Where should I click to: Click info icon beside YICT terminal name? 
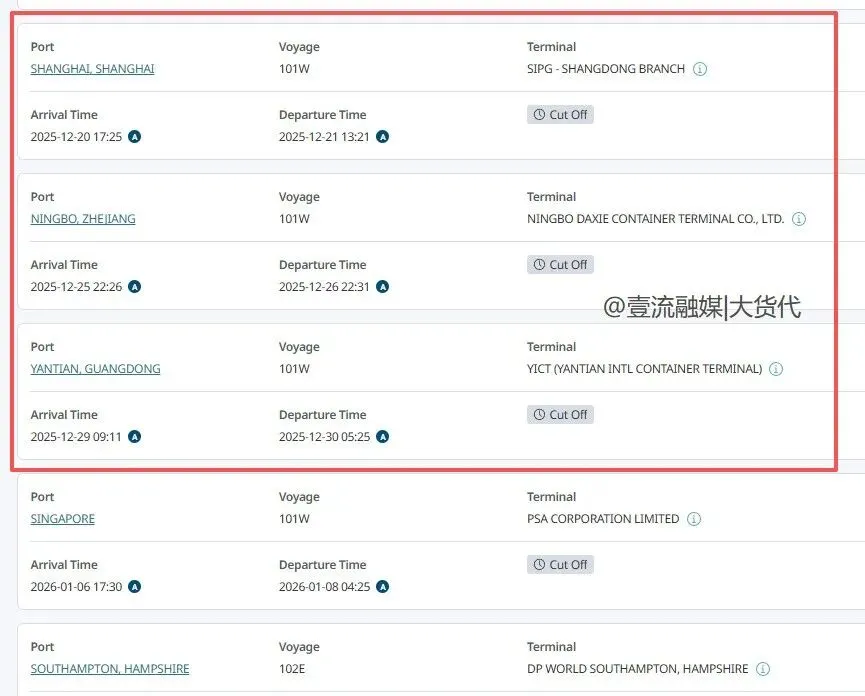pyautogui.click(x=776, y=369)
